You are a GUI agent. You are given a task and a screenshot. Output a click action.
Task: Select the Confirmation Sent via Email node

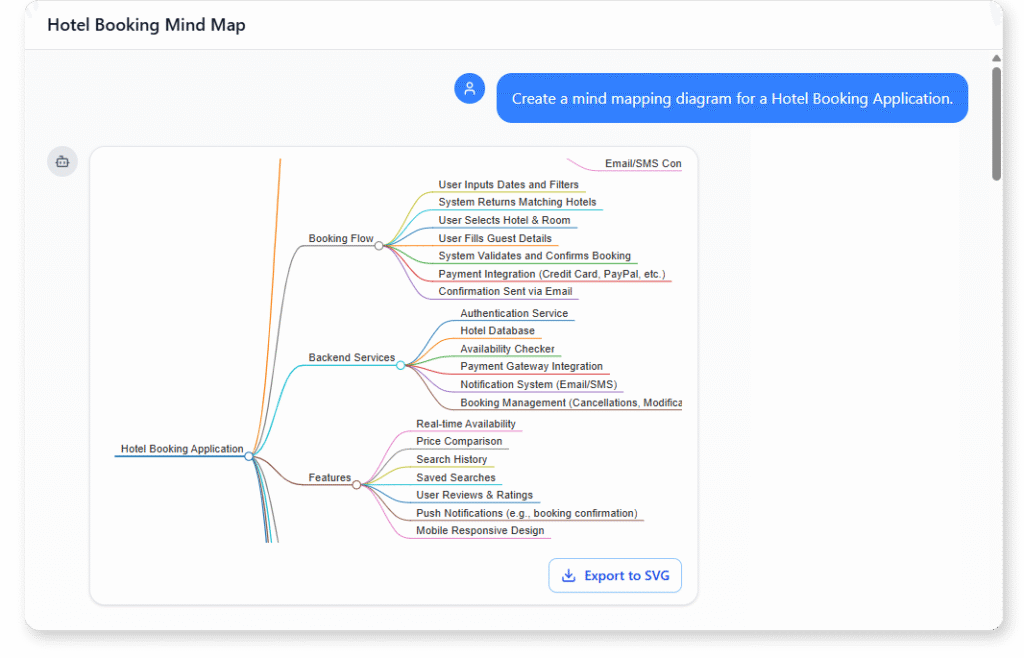tap(505, 291)
